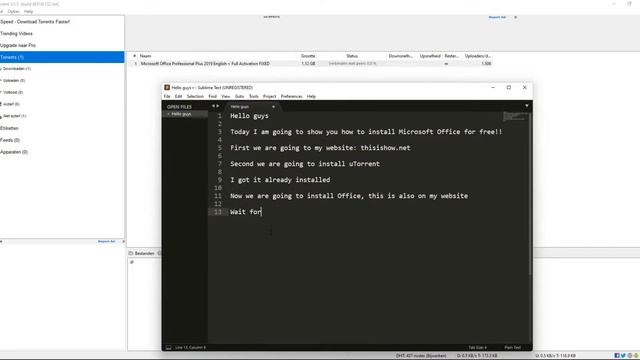
Task: Toggle the side bar status icon
Action: click(x=168, y=347)
